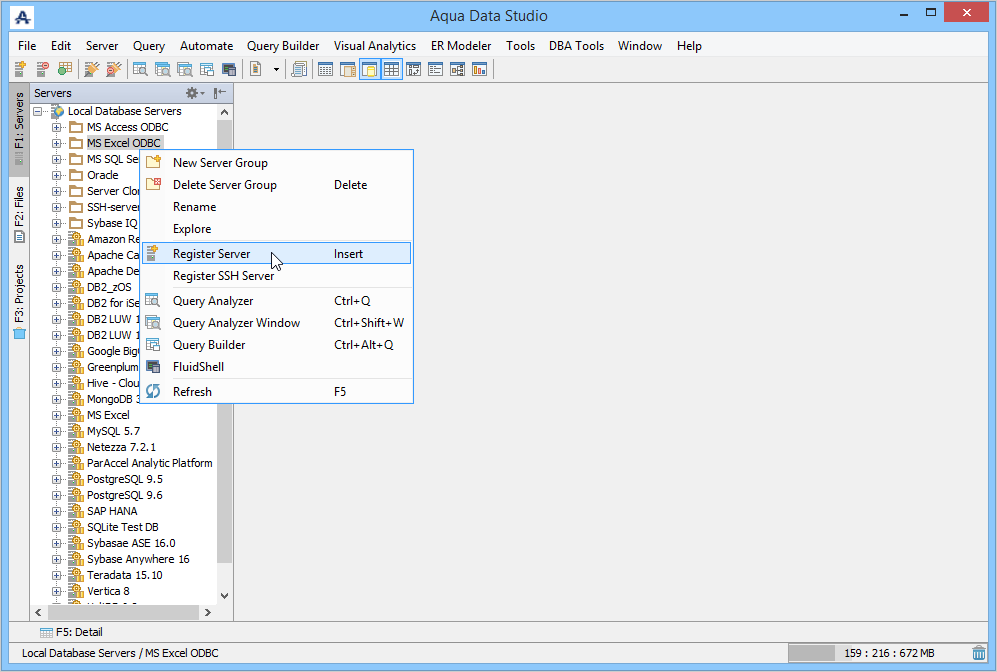Click the memory usage bar in status bar
Image resolution: width=997 pixels, height=672 pixels.
pyautogui.click(x=878, y=653)
